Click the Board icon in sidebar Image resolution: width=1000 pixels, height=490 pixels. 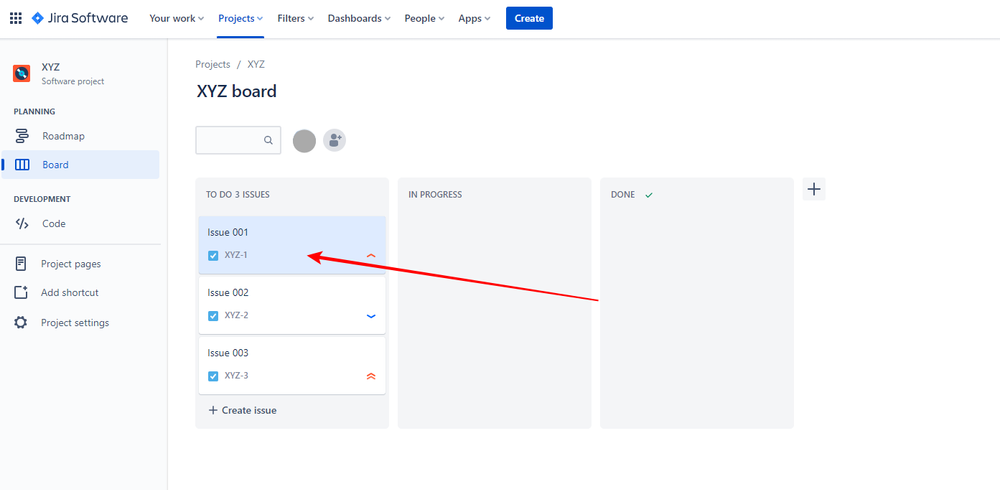click(22, 165)
